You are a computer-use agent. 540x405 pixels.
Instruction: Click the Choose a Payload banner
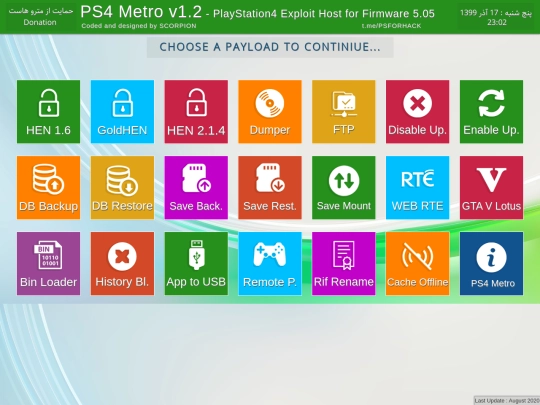click(x=270, y=47)
